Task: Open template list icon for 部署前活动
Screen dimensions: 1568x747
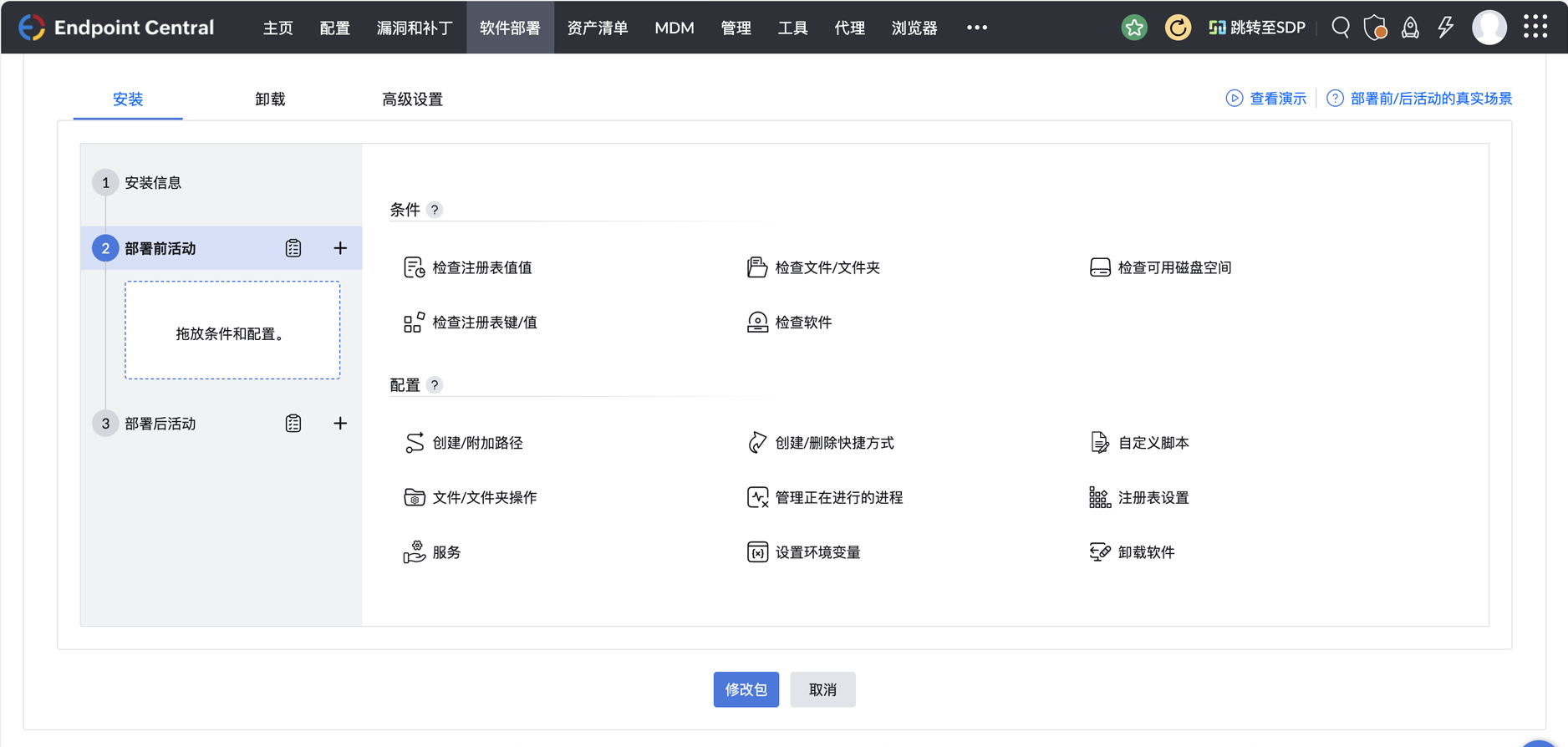Action: click(x=293, y=248)
